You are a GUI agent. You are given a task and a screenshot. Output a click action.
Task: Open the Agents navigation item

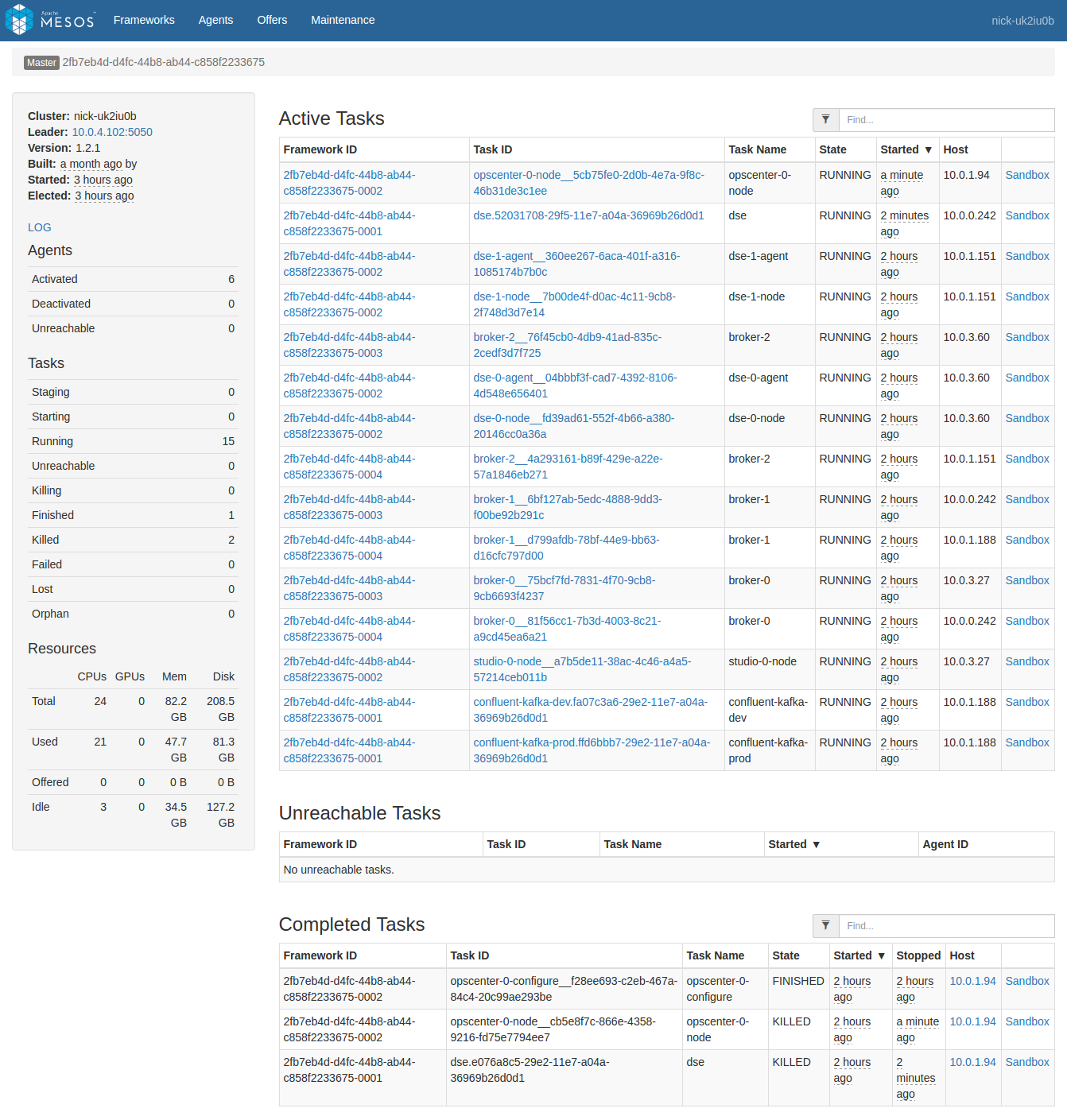point(215,20)
